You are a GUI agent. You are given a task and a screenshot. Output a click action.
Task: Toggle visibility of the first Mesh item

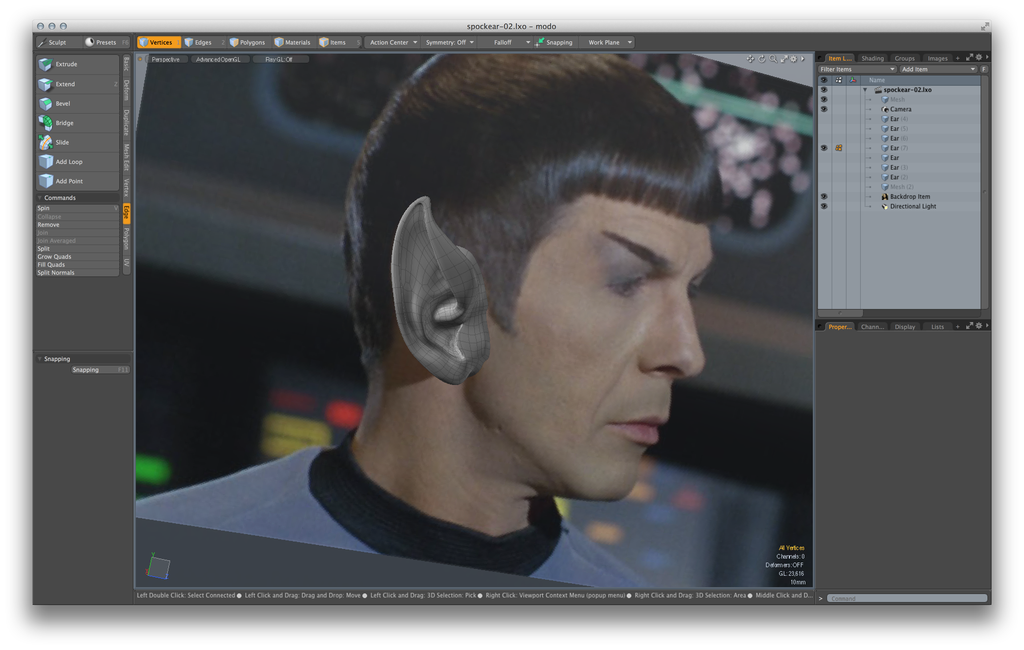(x=824, y=99)
